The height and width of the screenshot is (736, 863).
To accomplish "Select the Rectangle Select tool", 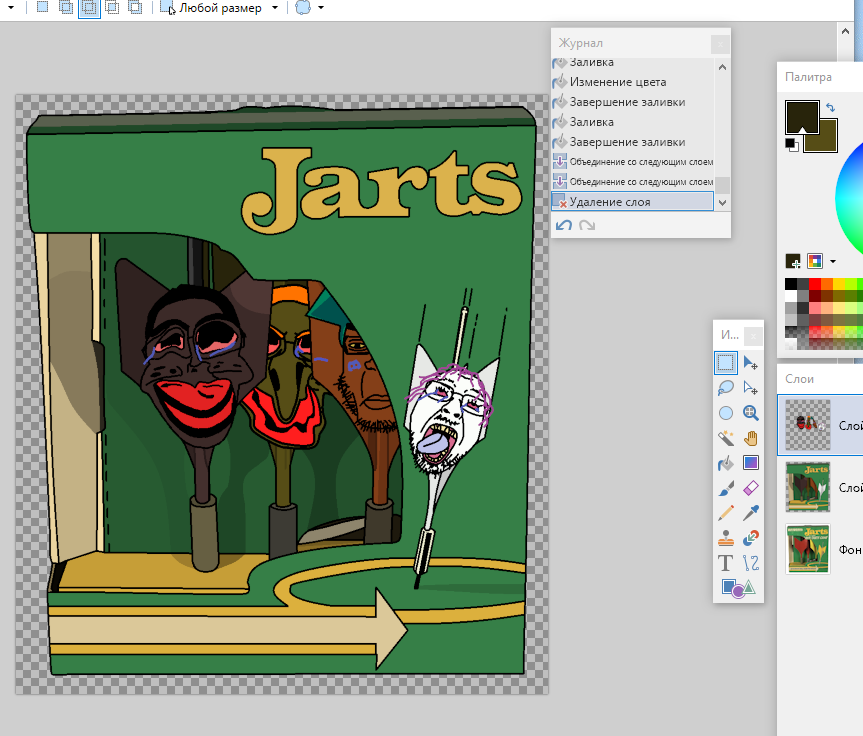I will 726,362.
